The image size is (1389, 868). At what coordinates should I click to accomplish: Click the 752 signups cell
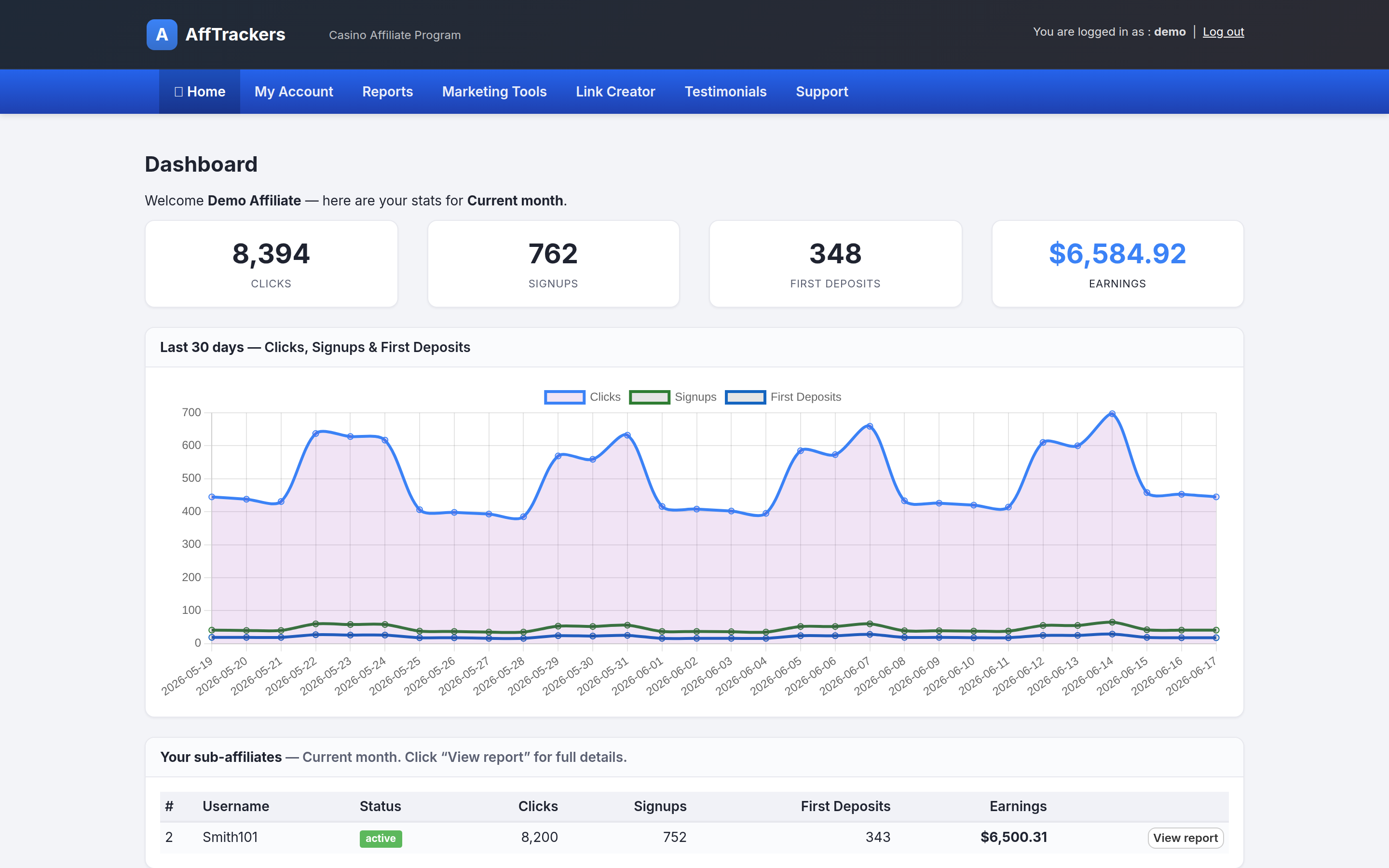[674, 837]
